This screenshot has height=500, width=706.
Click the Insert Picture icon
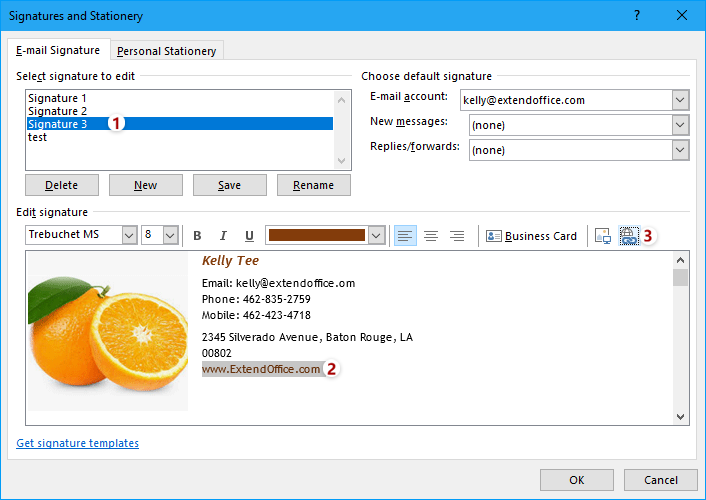point(602,236)
